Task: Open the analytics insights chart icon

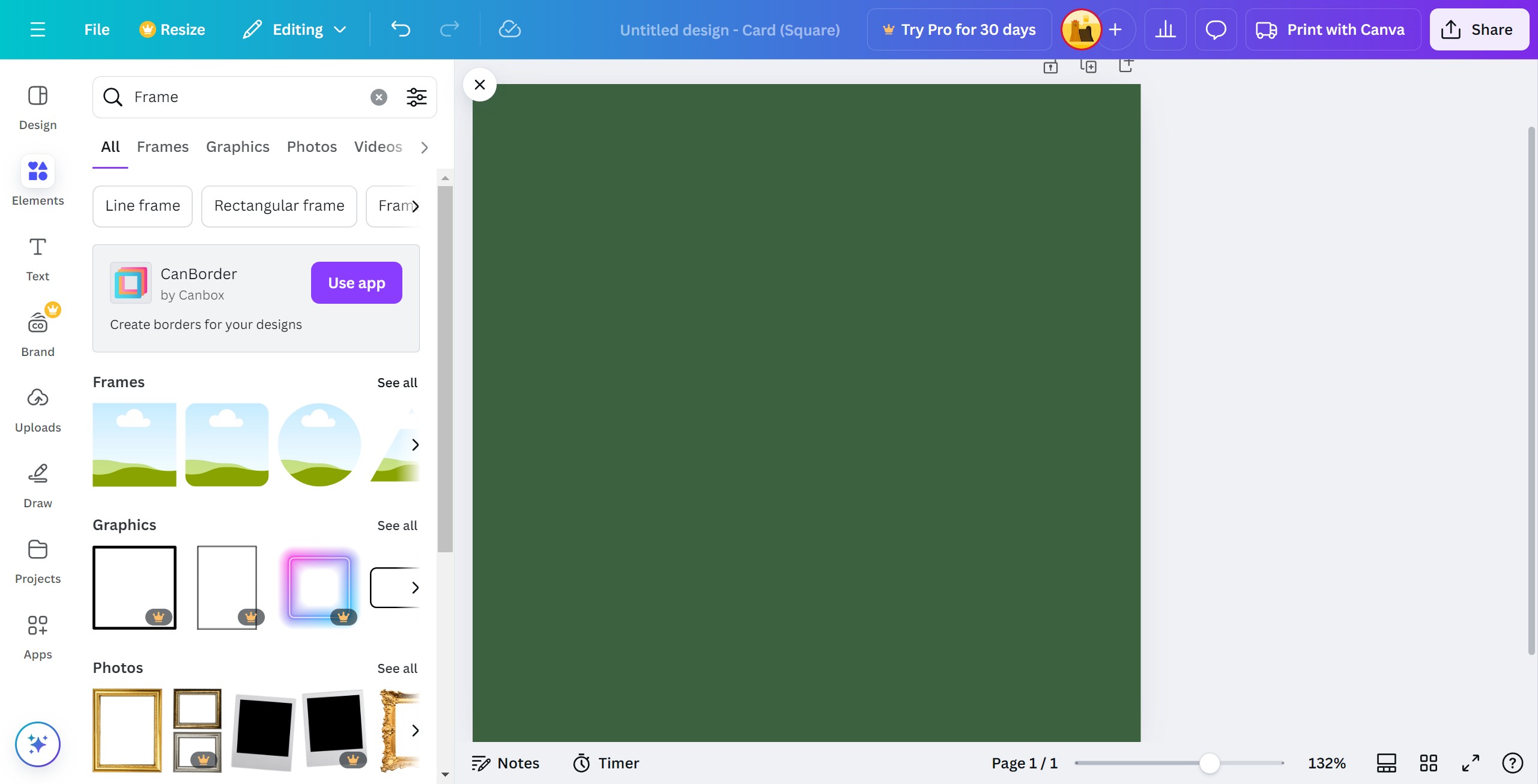Action: tap(1165, 29)
